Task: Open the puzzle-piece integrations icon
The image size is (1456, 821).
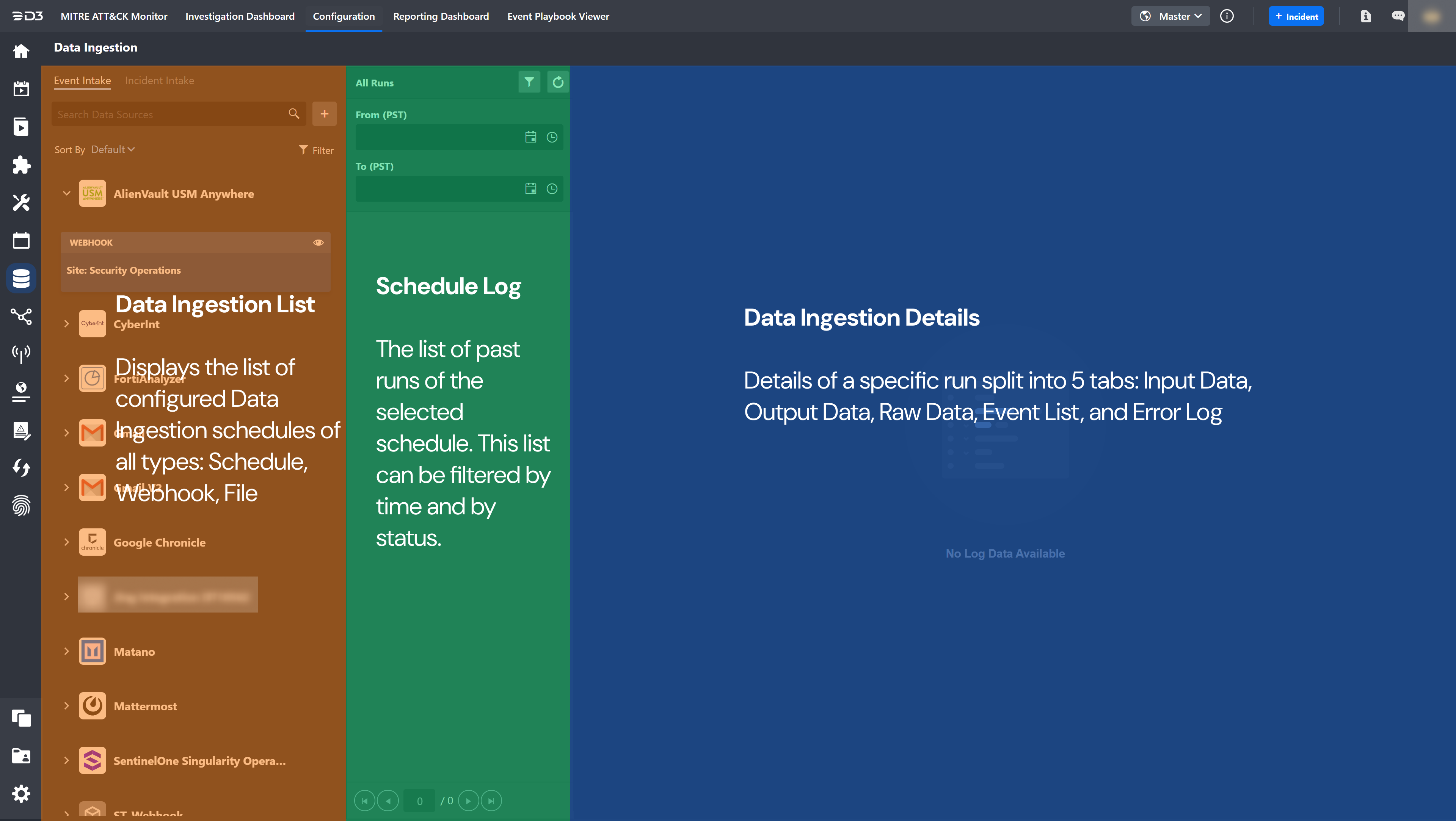Action: point(21,165)
